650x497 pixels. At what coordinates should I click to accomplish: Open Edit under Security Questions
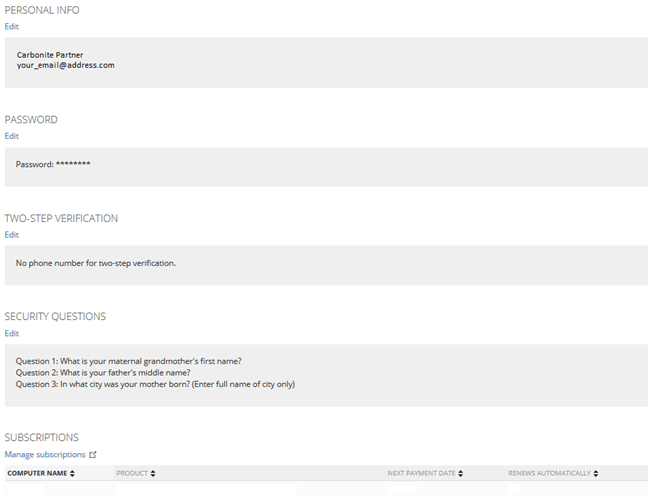[x=11, y=334]
